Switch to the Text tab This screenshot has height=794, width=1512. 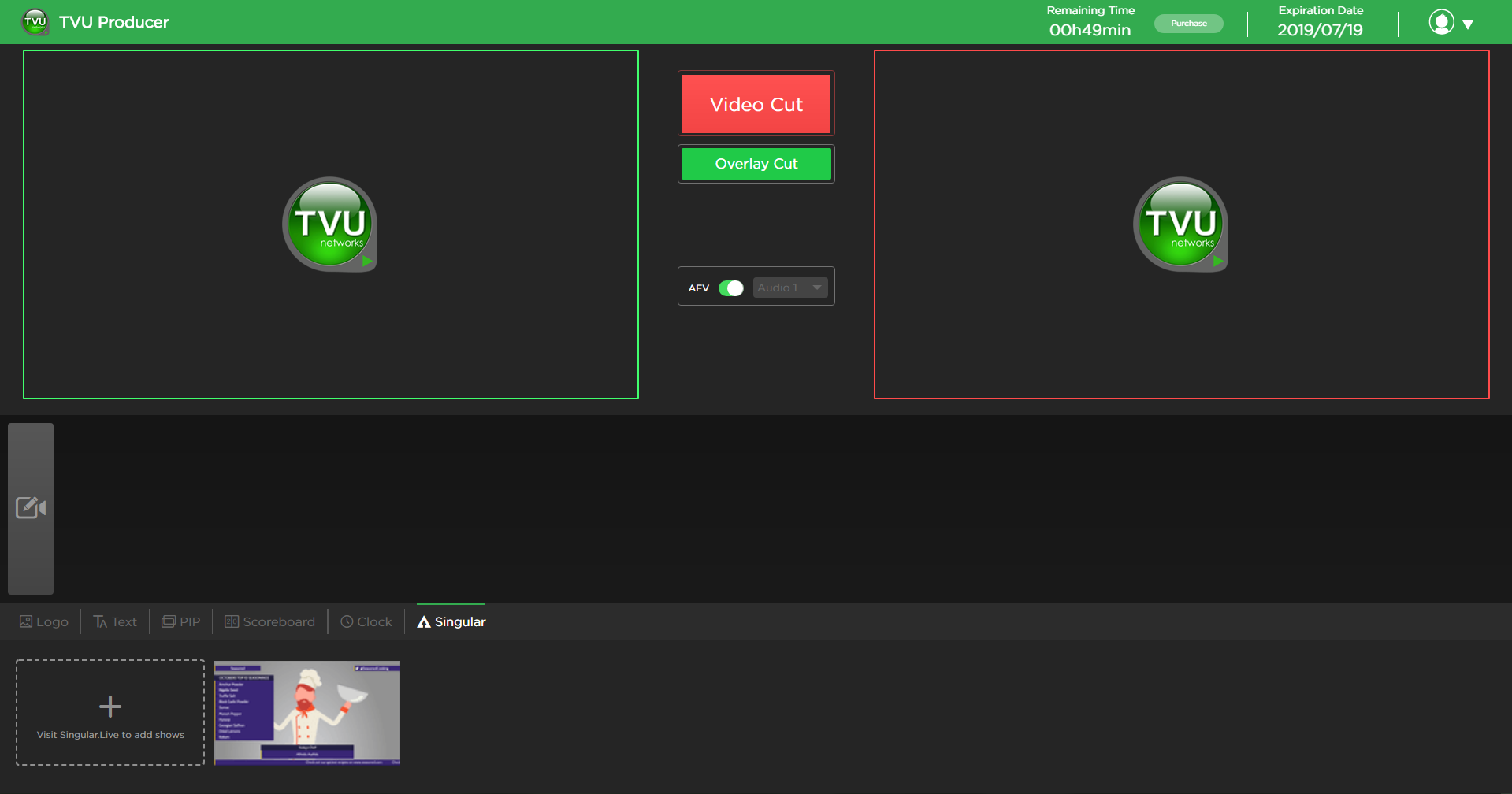point(115,621)
